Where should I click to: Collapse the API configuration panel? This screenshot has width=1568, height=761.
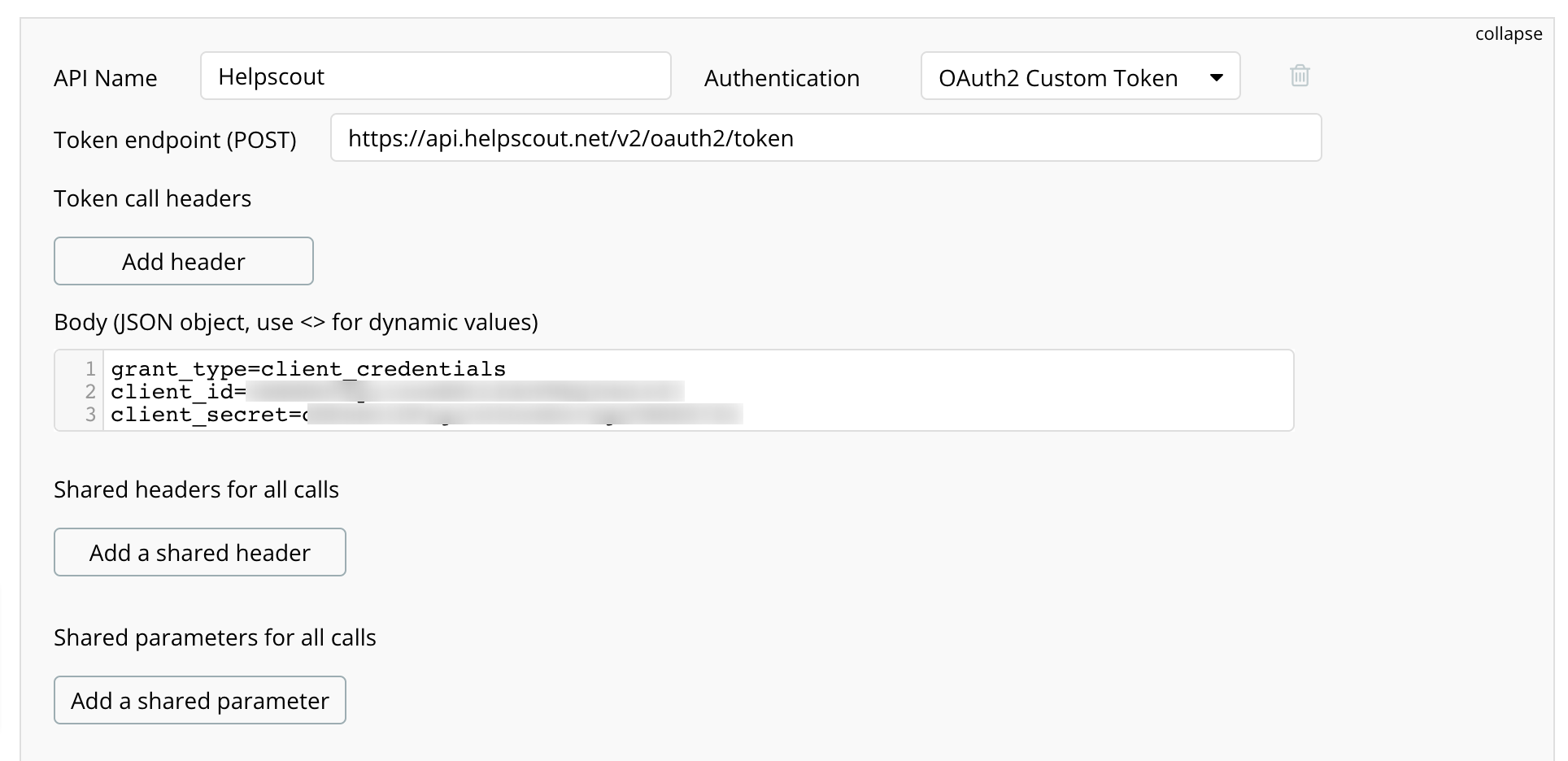(x=1509, y=33)
